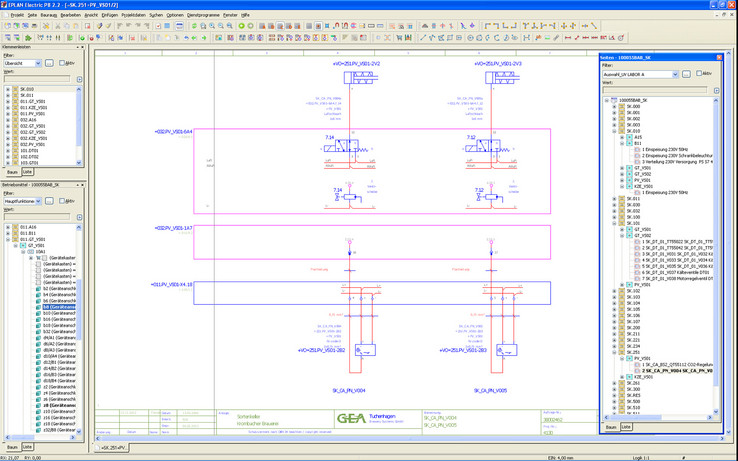This screenshot has height=461, width=738.
Task: Enable Aktiv checkbox in Klemmenleisten panel
Action: coord(63,63)
